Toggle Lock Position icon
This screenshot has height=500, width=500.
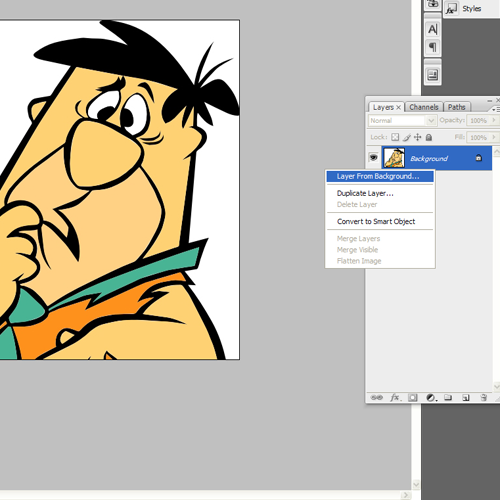(x=418, y=137)
